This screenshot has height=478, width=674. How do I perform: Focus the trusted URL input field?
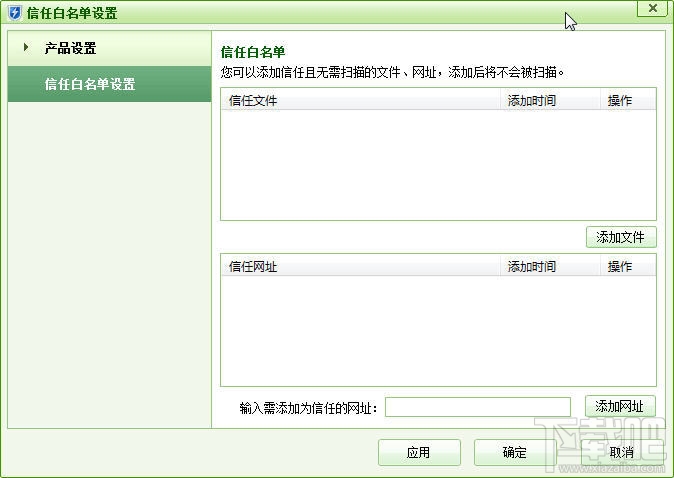(478, 407)
